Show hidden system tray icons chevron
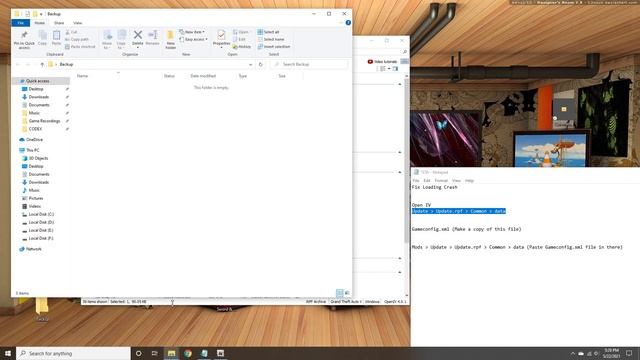Viewport: 640px width, 360px height. click(x=573, y=353)
